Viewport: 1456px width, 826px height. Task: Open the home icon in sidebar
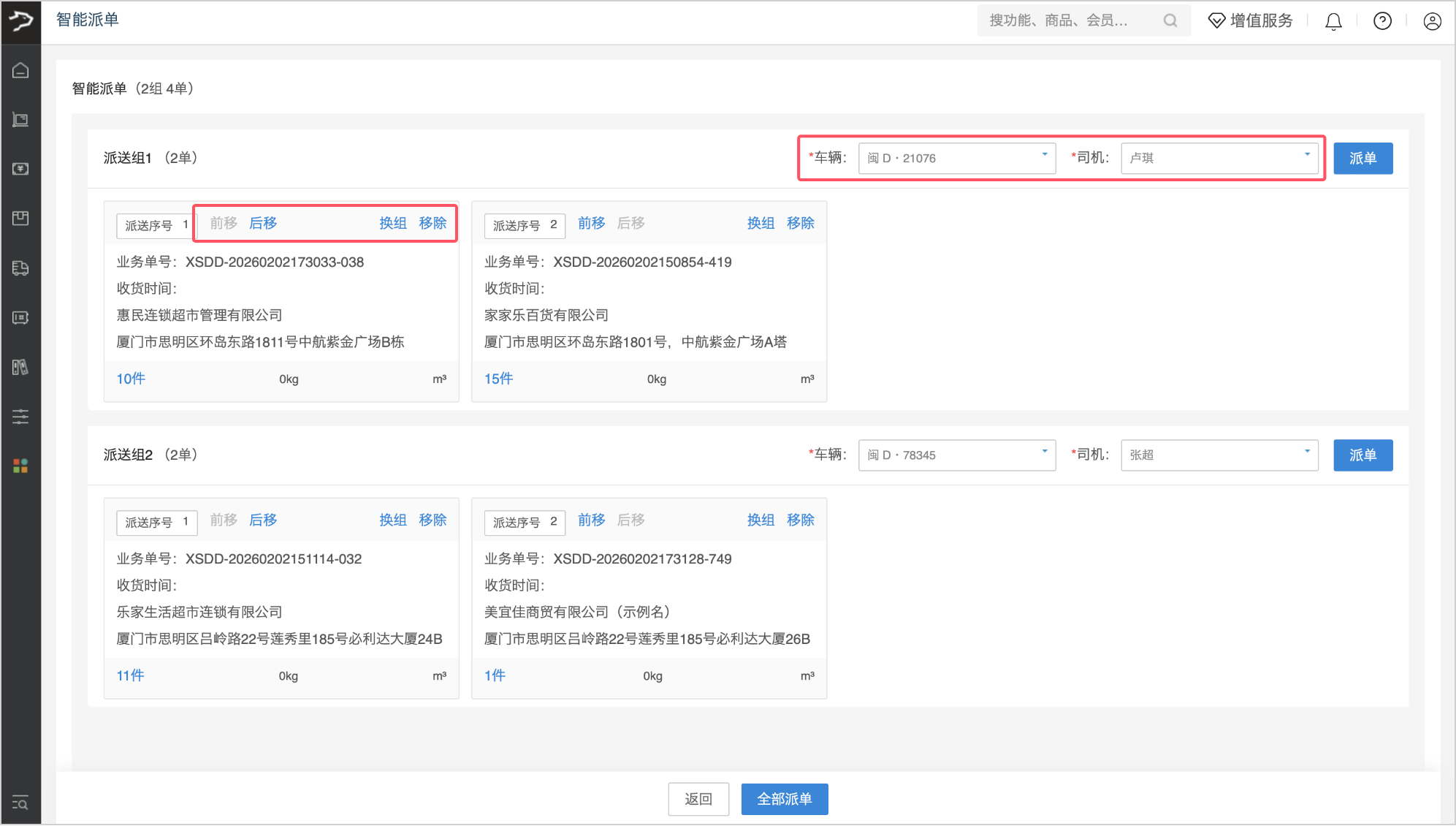coord(20,70)
